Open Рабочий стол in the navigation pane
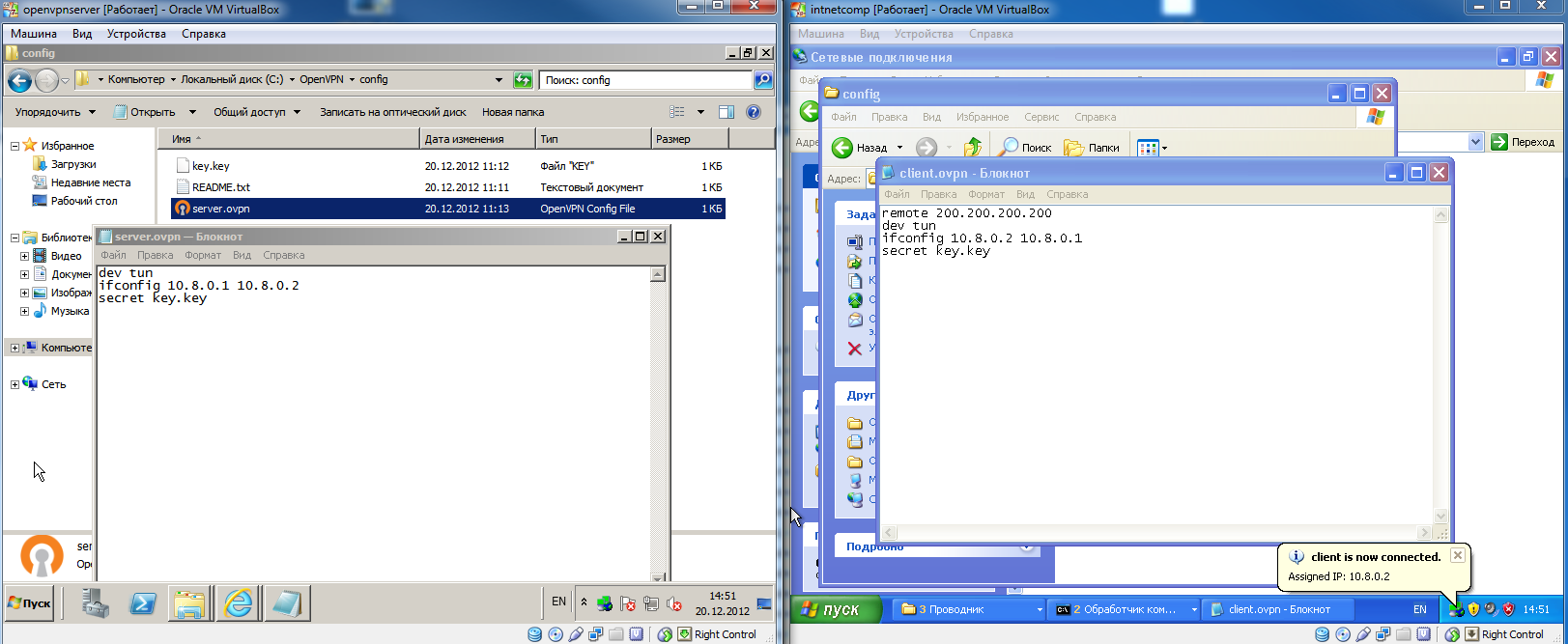The height and width of the screenshot is (644, 1568). tap(84, 201)
